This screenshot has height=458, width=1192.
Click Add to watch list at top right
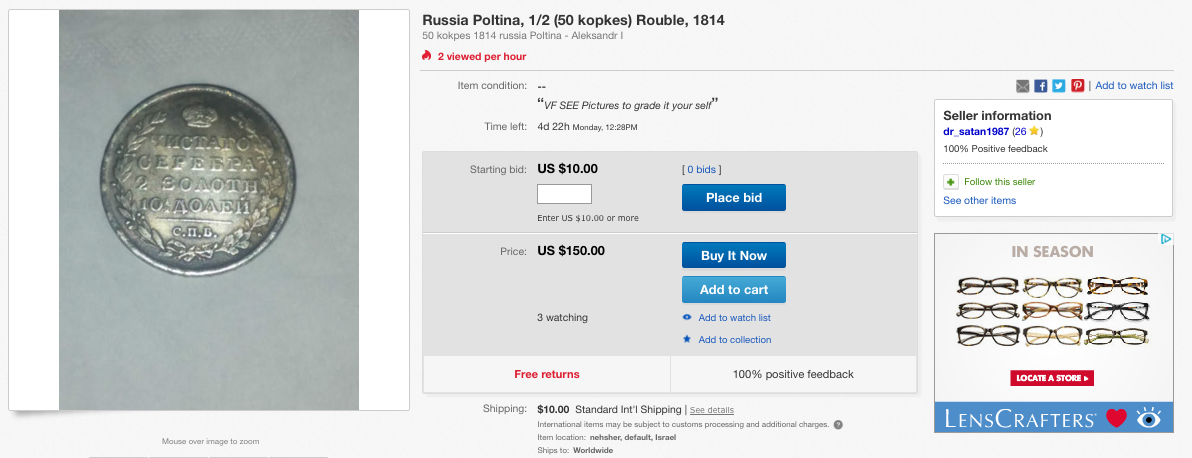(x=1134, y=86)
